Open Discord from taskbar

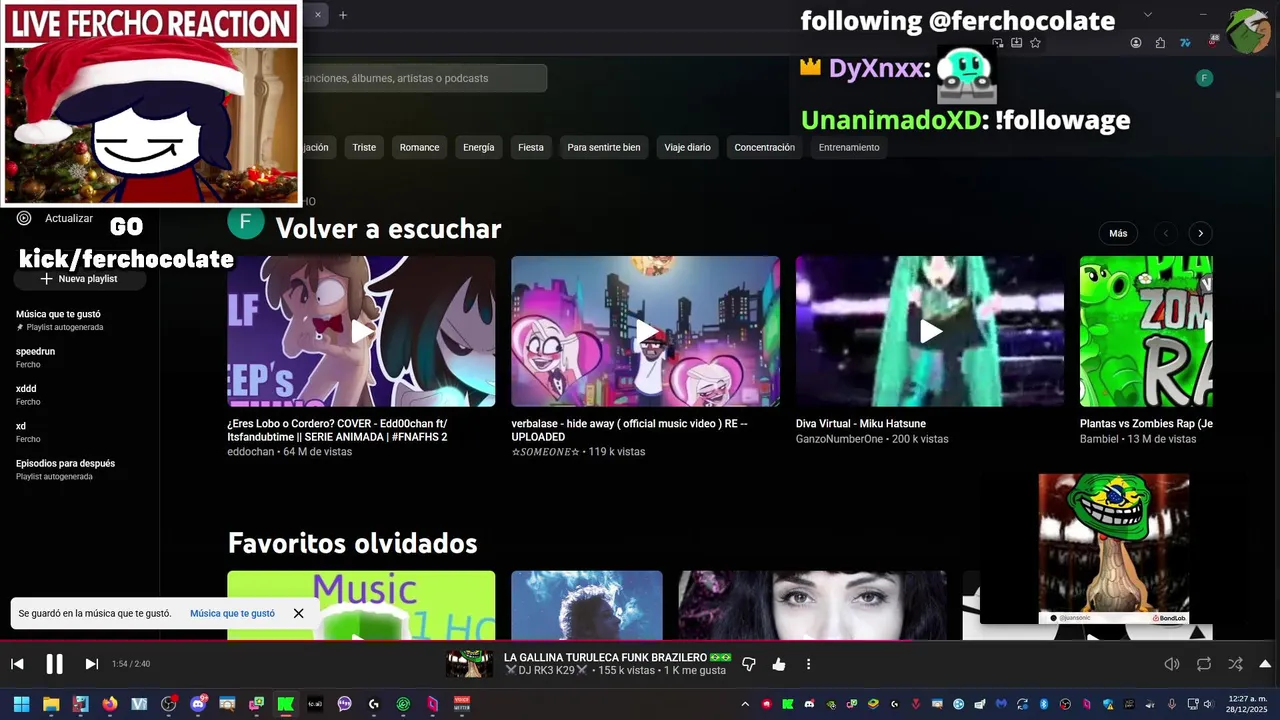pyautogui.click(x=198, y=704)
